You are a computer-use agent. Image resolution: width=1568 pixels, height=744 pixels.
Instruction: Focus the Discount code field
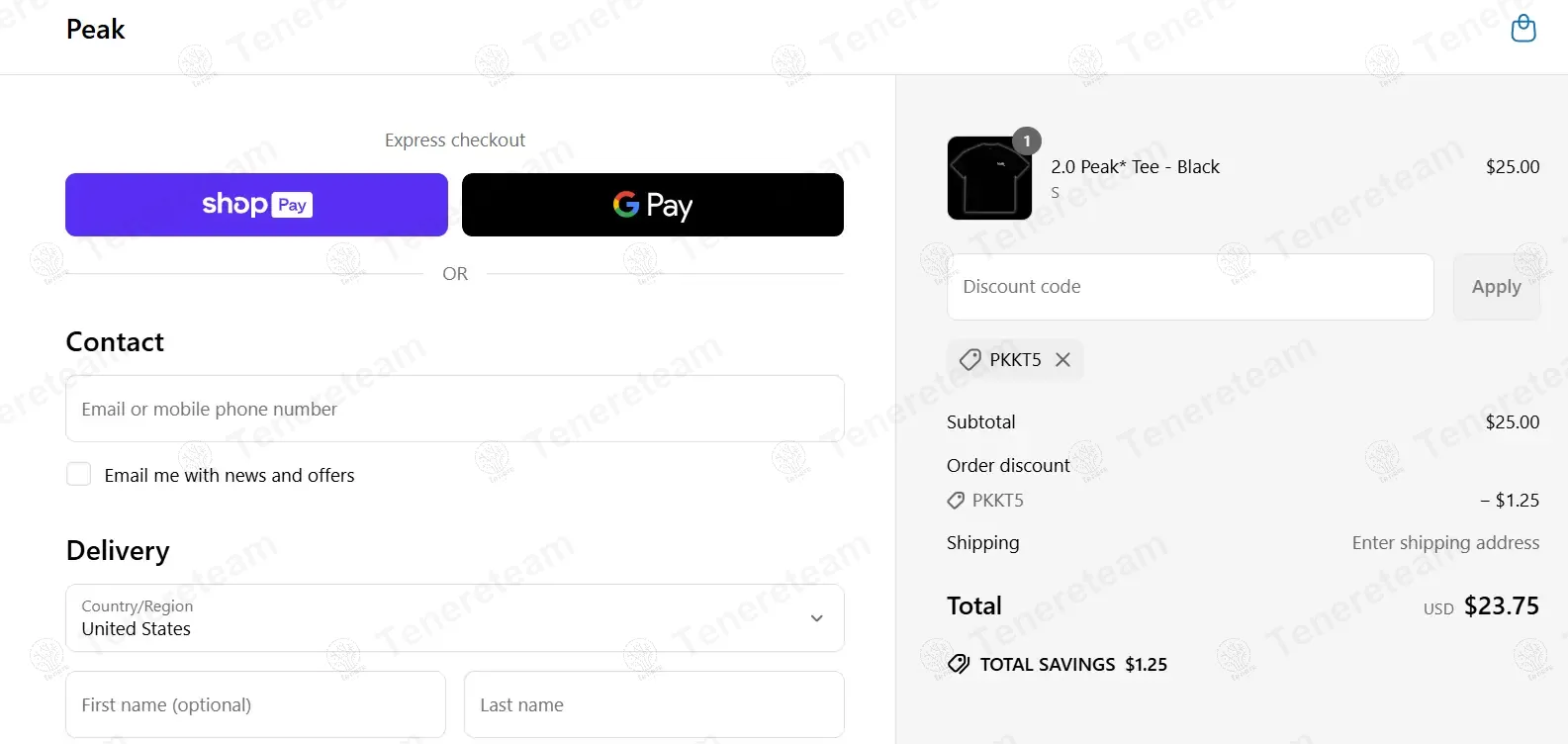pos(1190,287)
